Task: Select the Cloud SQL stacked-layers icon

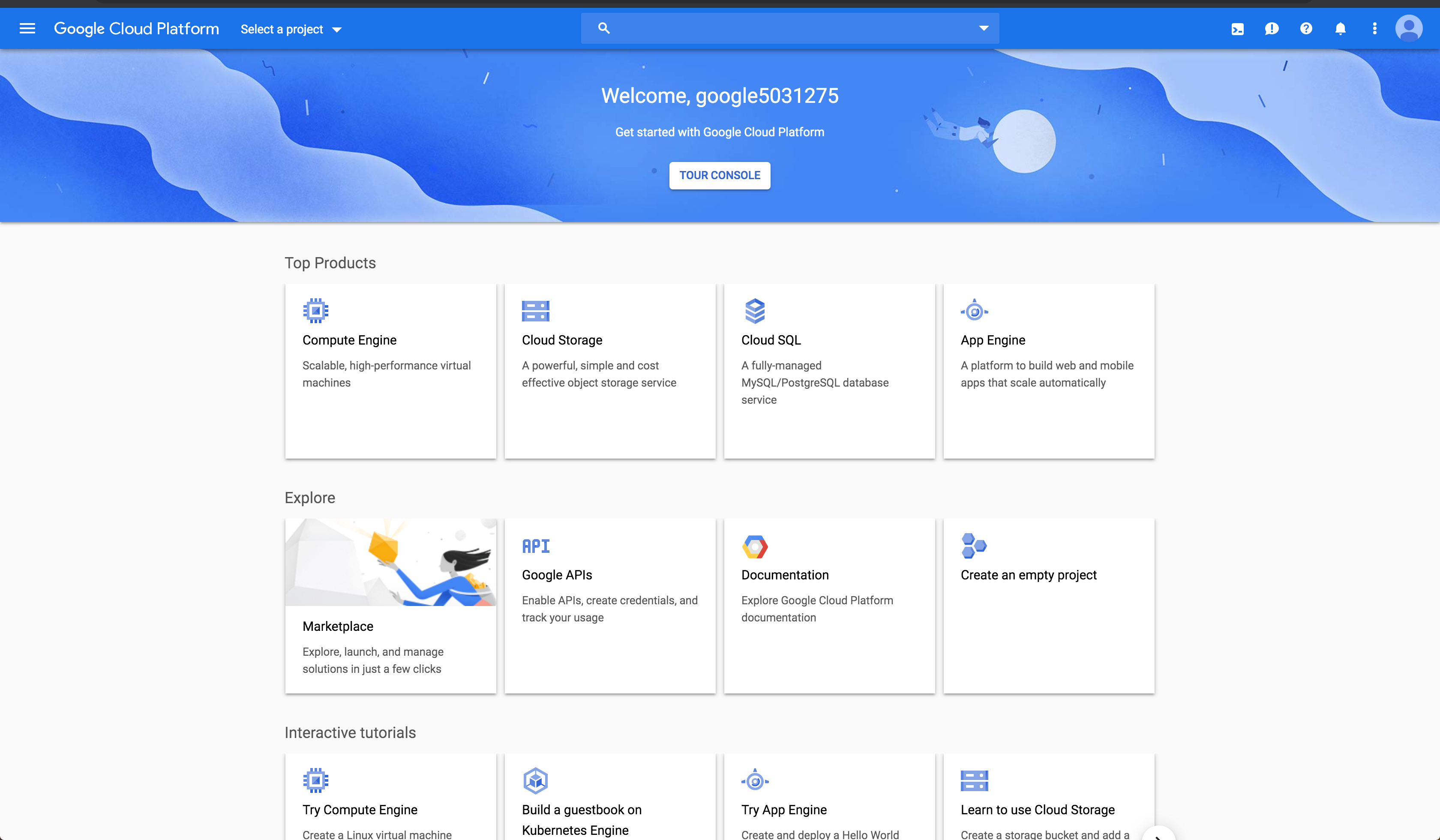Action: pyautogui.click(x=755, y=310)
